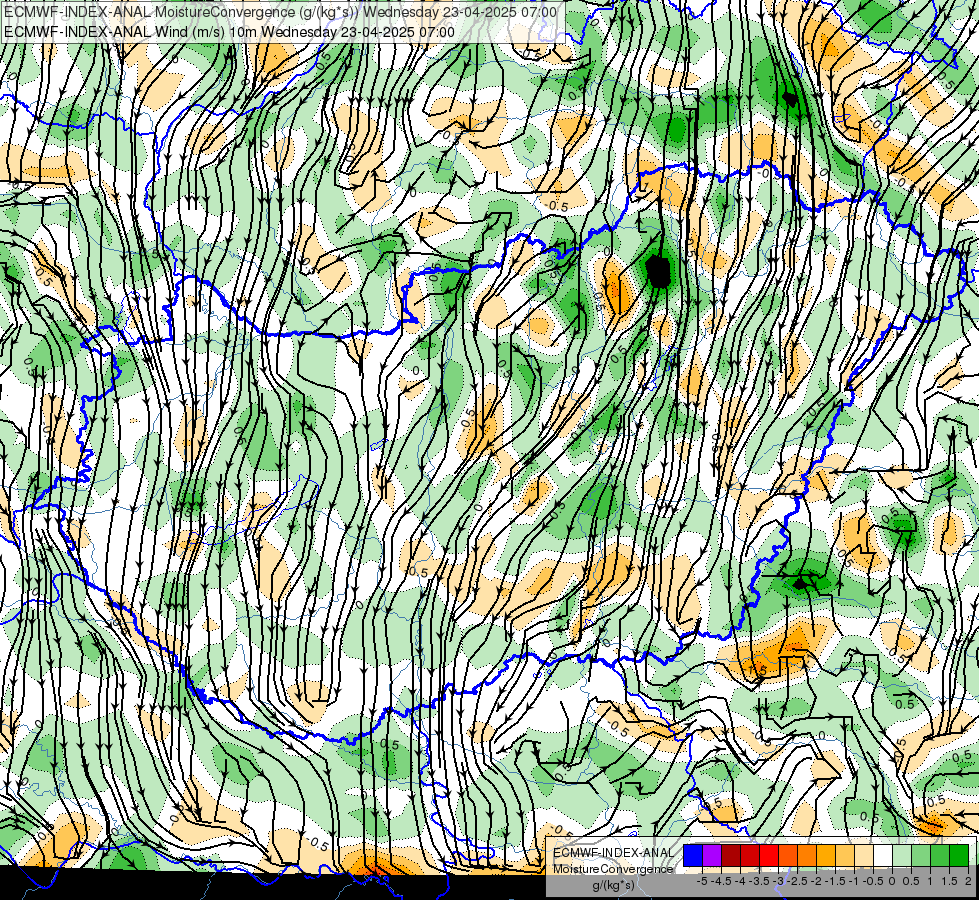
Task: Click the -4.5 value on legend scale
Action: point(721,881)
